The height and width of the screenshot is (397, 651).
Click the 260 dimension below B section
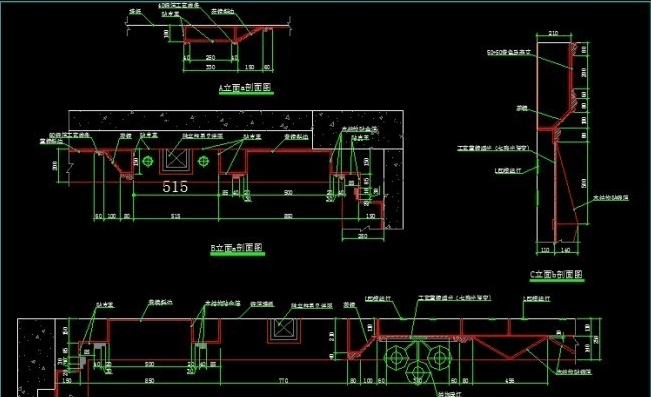pos(362,236)
